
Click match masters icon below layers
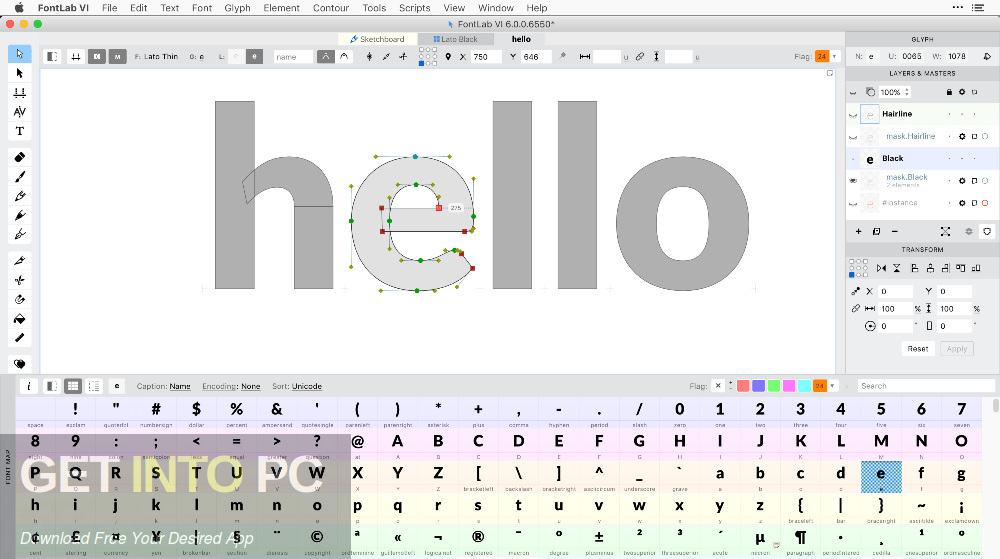[x=945, y=231]
